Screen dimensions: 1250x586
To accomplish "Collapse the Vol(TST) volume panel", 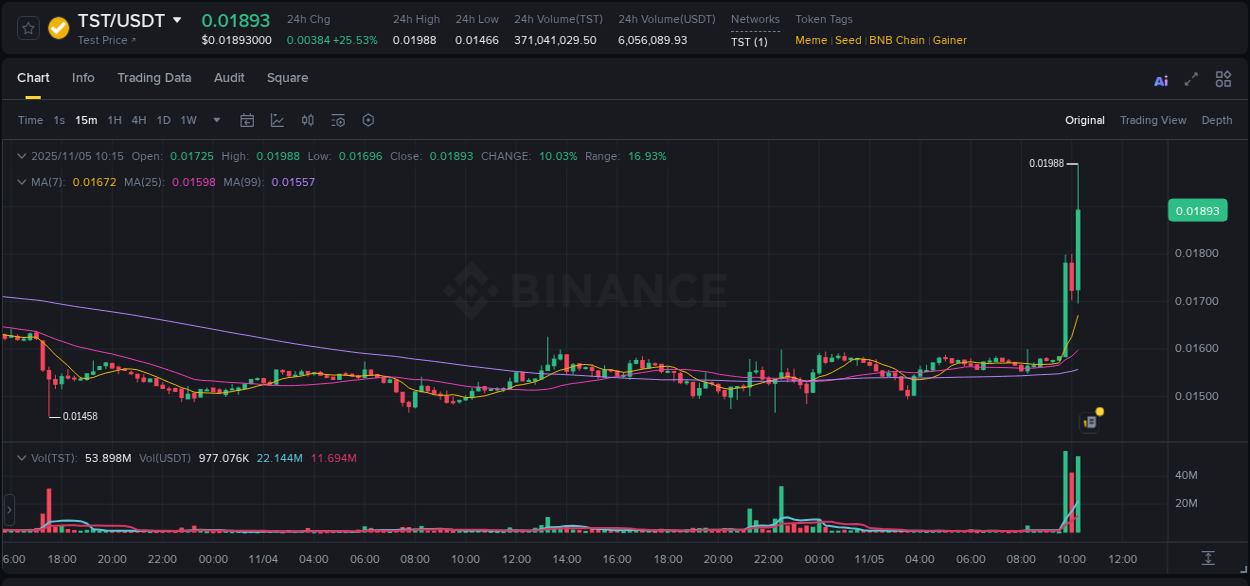I will (x=20, y=457).
